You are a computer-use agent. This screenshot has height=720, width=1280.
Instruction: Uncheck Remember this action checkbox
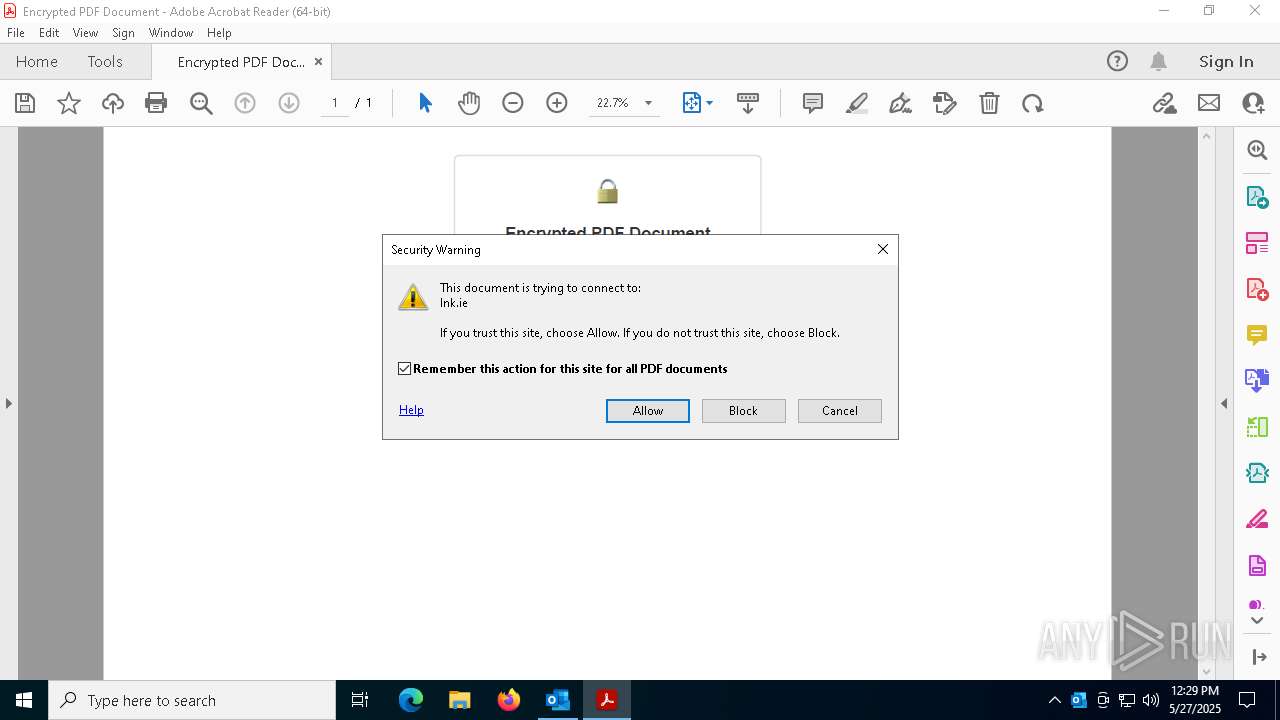click(x=405, y=369)
